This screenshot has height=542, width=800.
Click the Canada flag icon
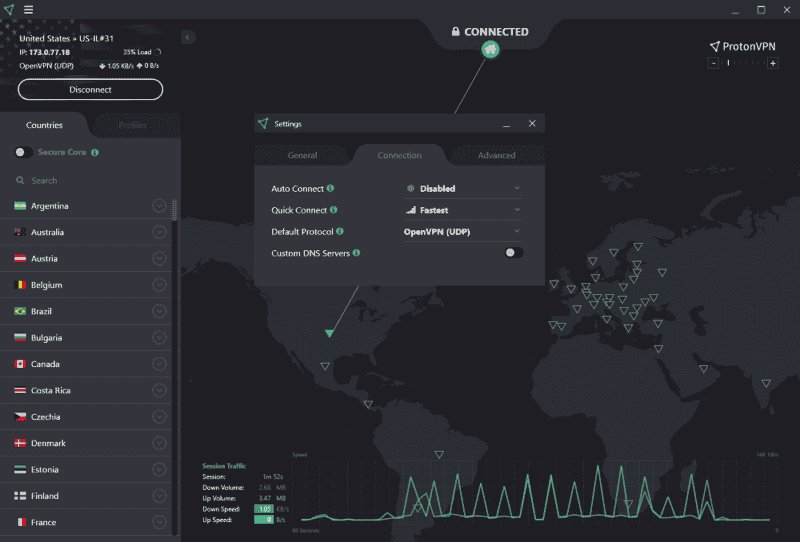[20, 364]
